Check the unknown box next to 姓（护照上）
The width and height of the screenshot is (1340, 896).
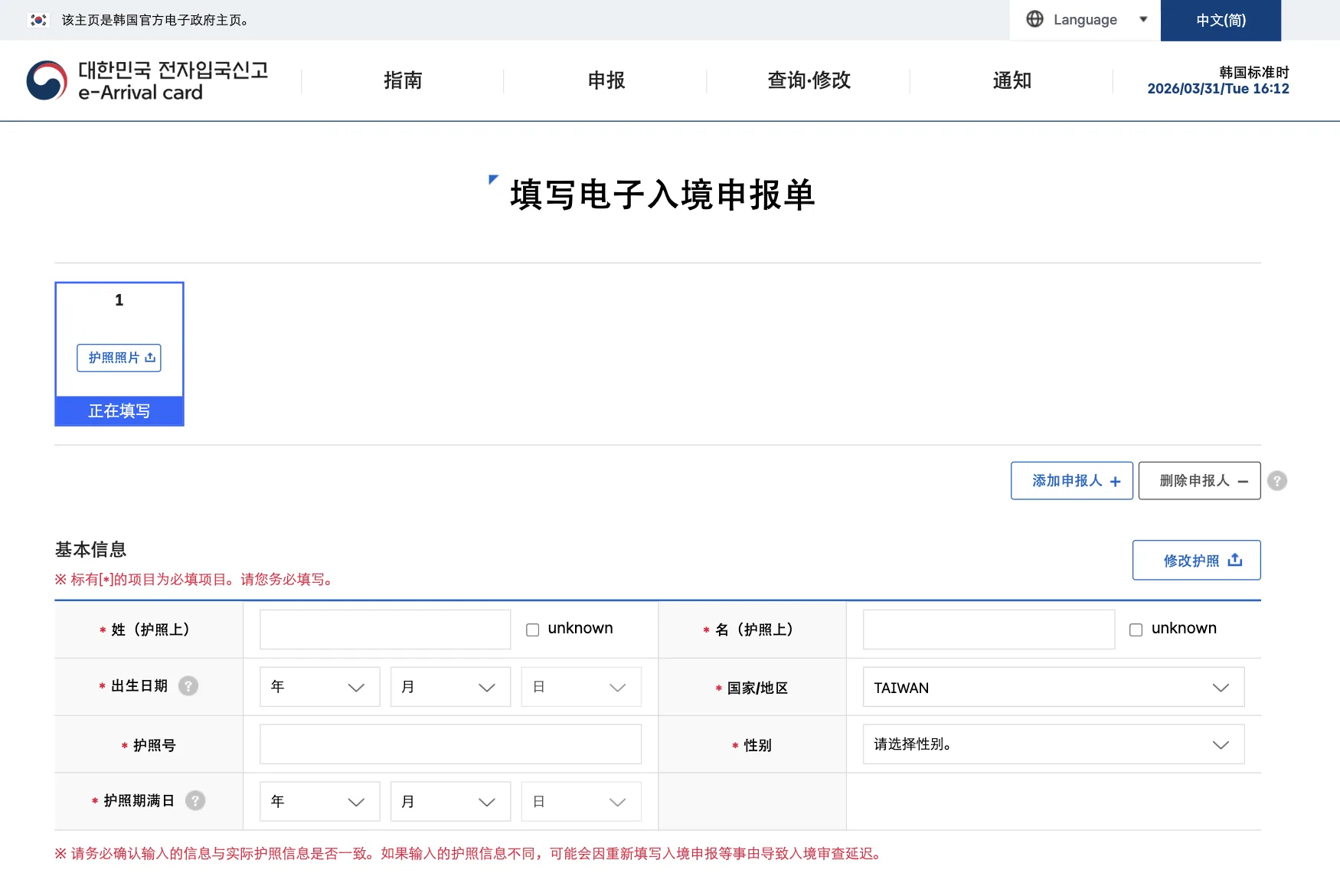click(x=532, y=629)
